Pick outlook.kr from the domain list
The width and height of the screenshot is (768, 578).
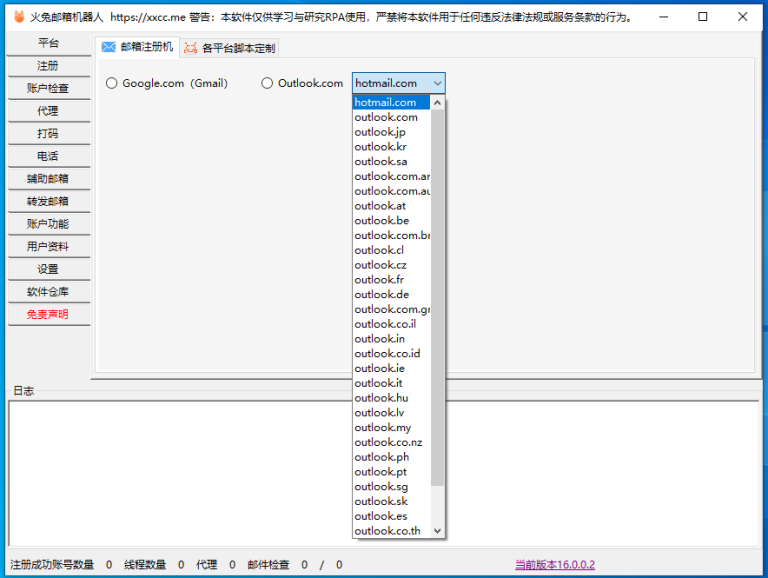391,146
